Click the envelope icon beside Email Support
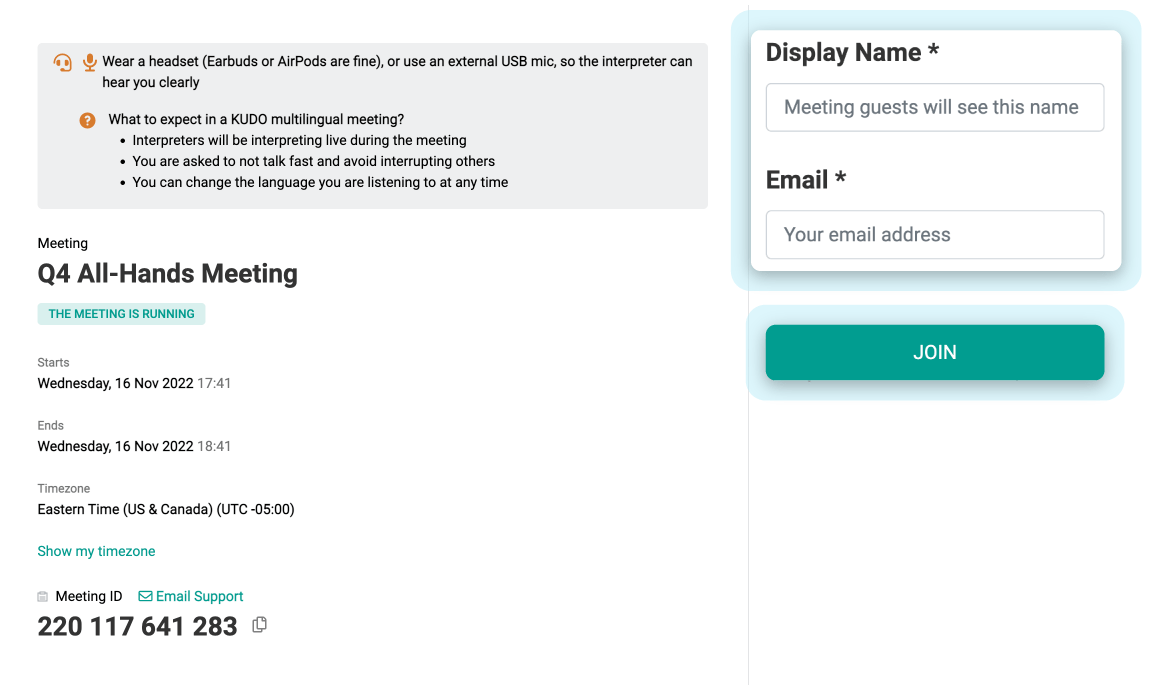 [144, 596]
